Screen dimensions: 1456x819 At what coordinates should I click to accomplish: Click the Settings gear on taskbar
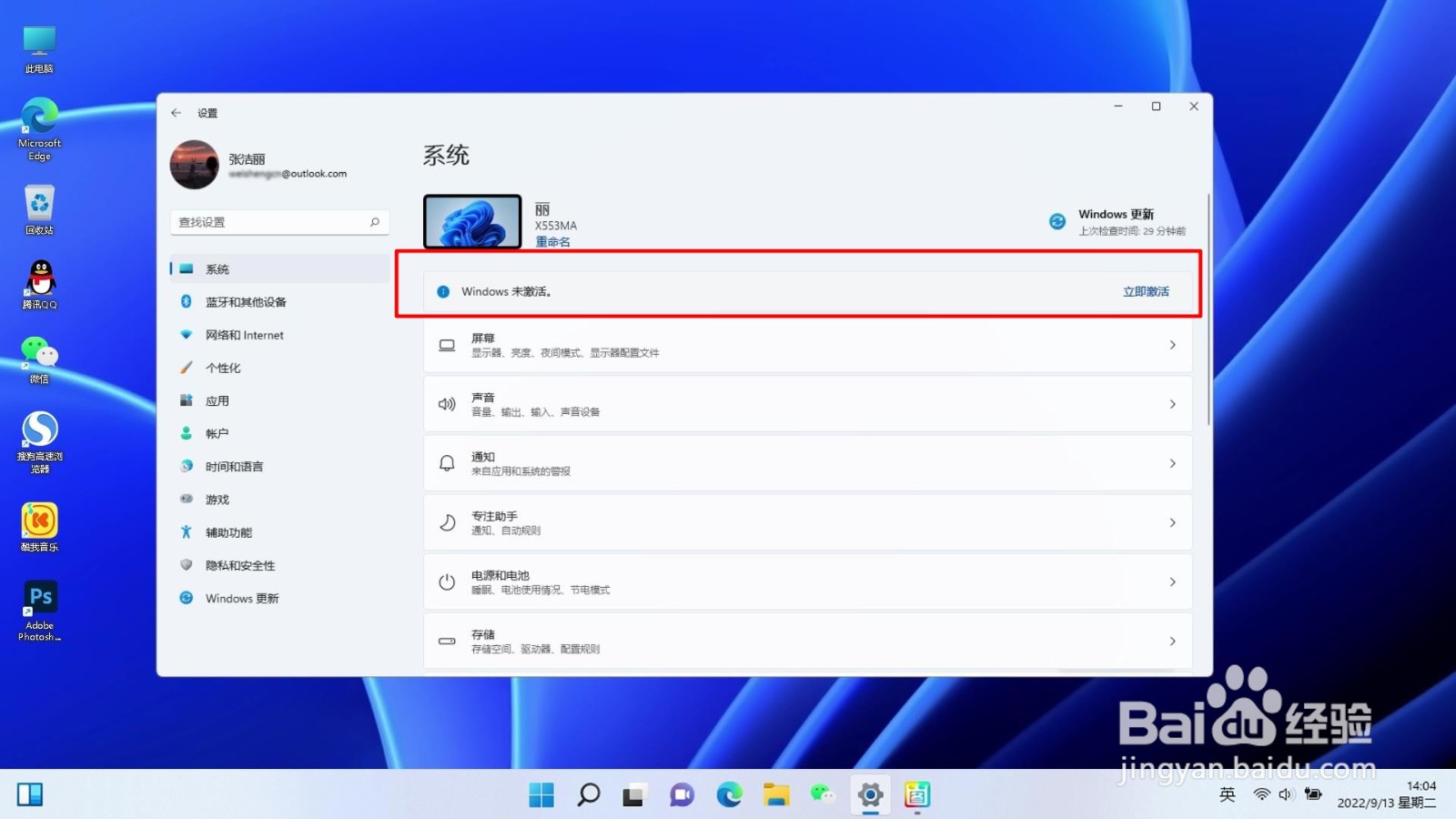(x=870, y=794)
